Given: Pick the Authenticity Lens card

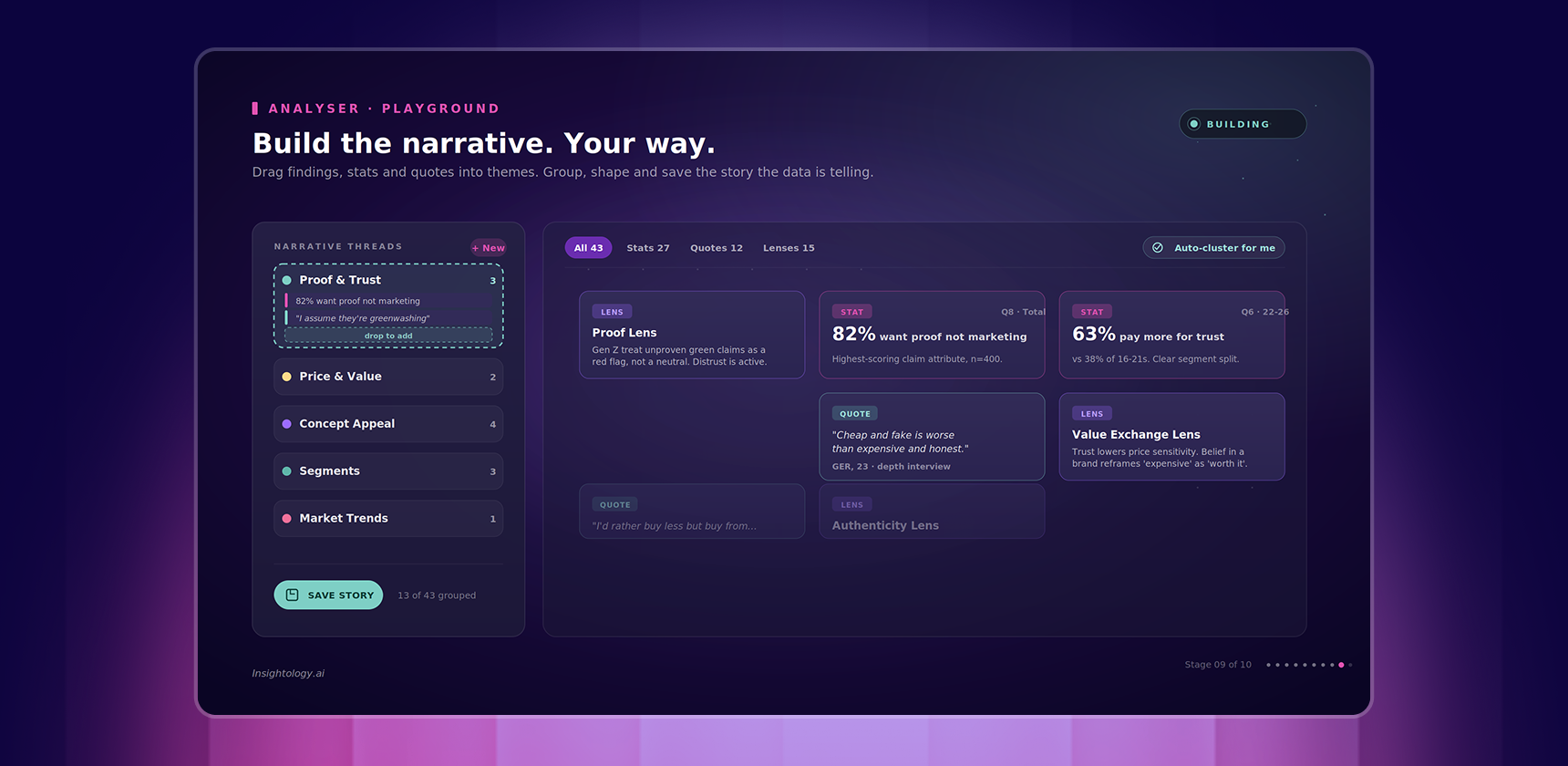Looking at the screenshot, I should point(932,512).
